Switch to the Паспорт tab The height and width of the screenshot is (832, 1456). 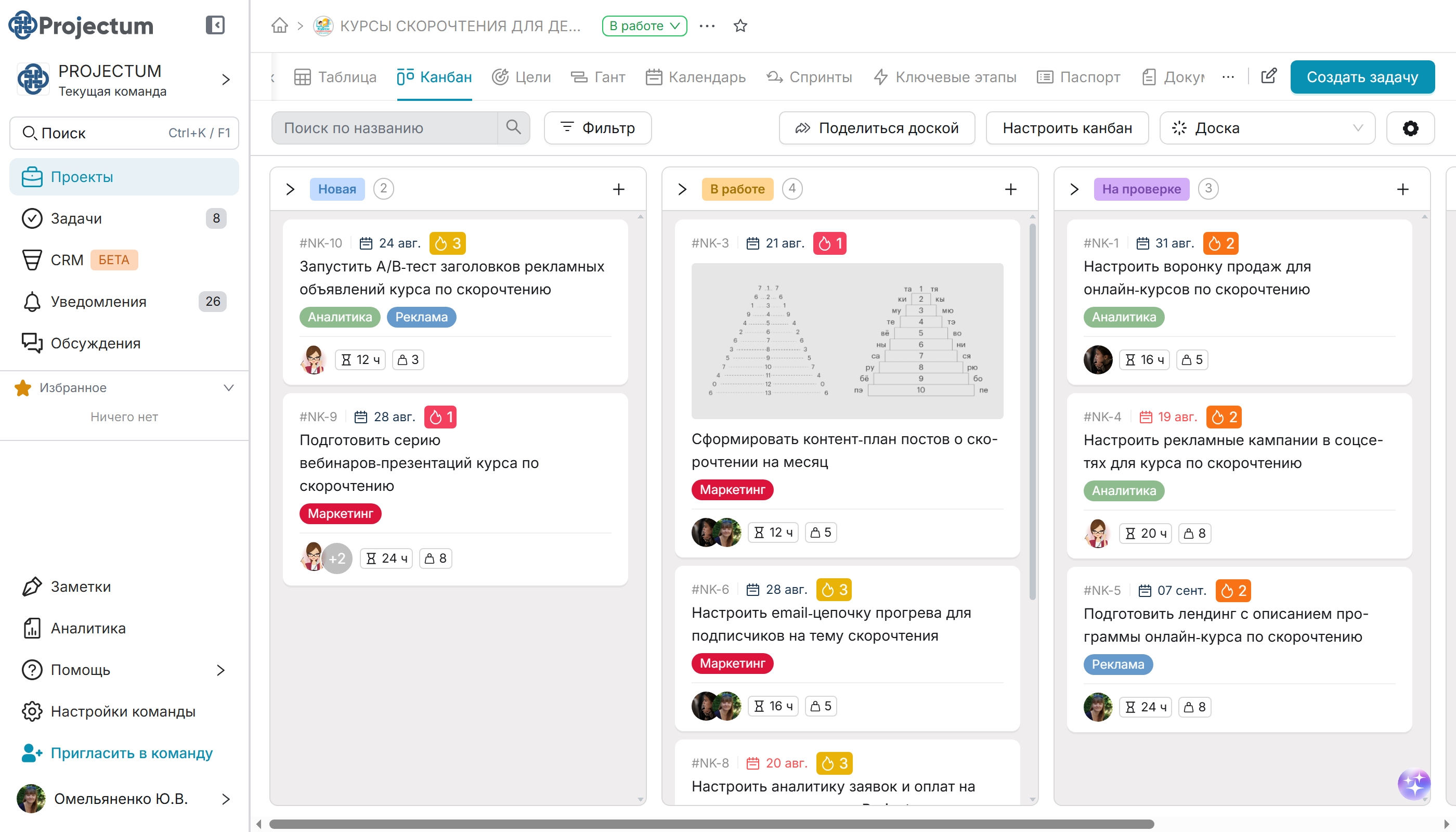click(1078, 76)
